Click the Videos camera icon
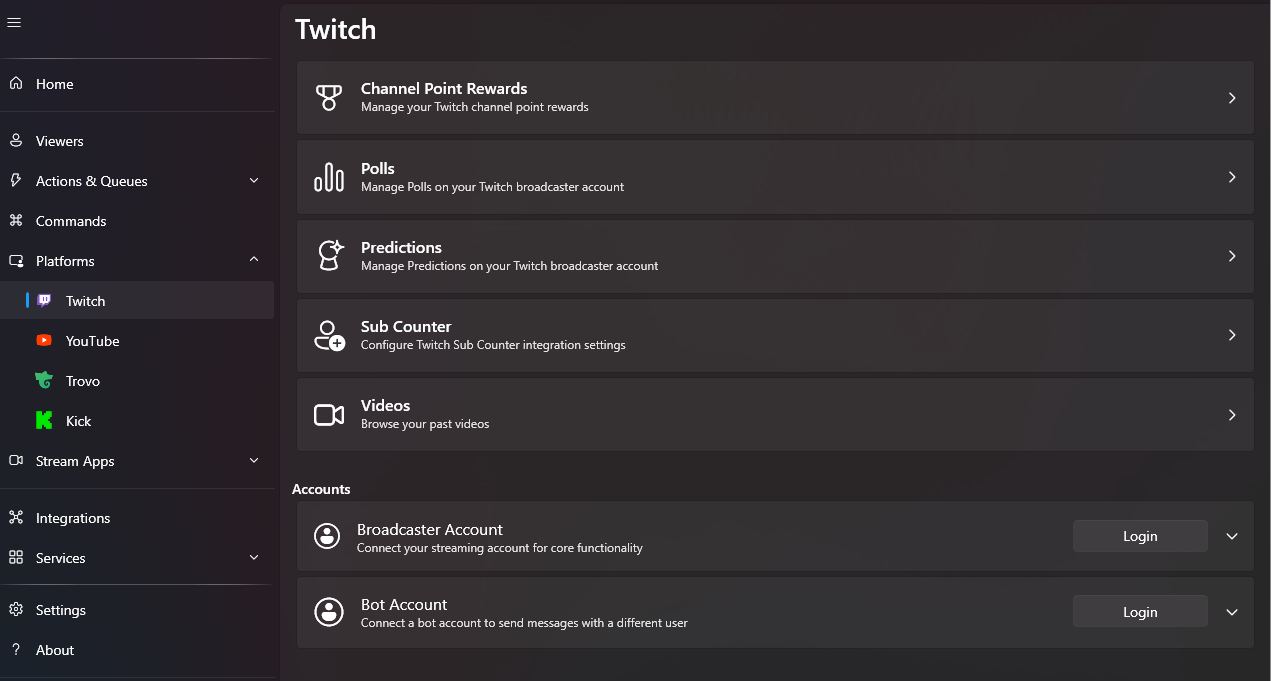 (329, 414)
